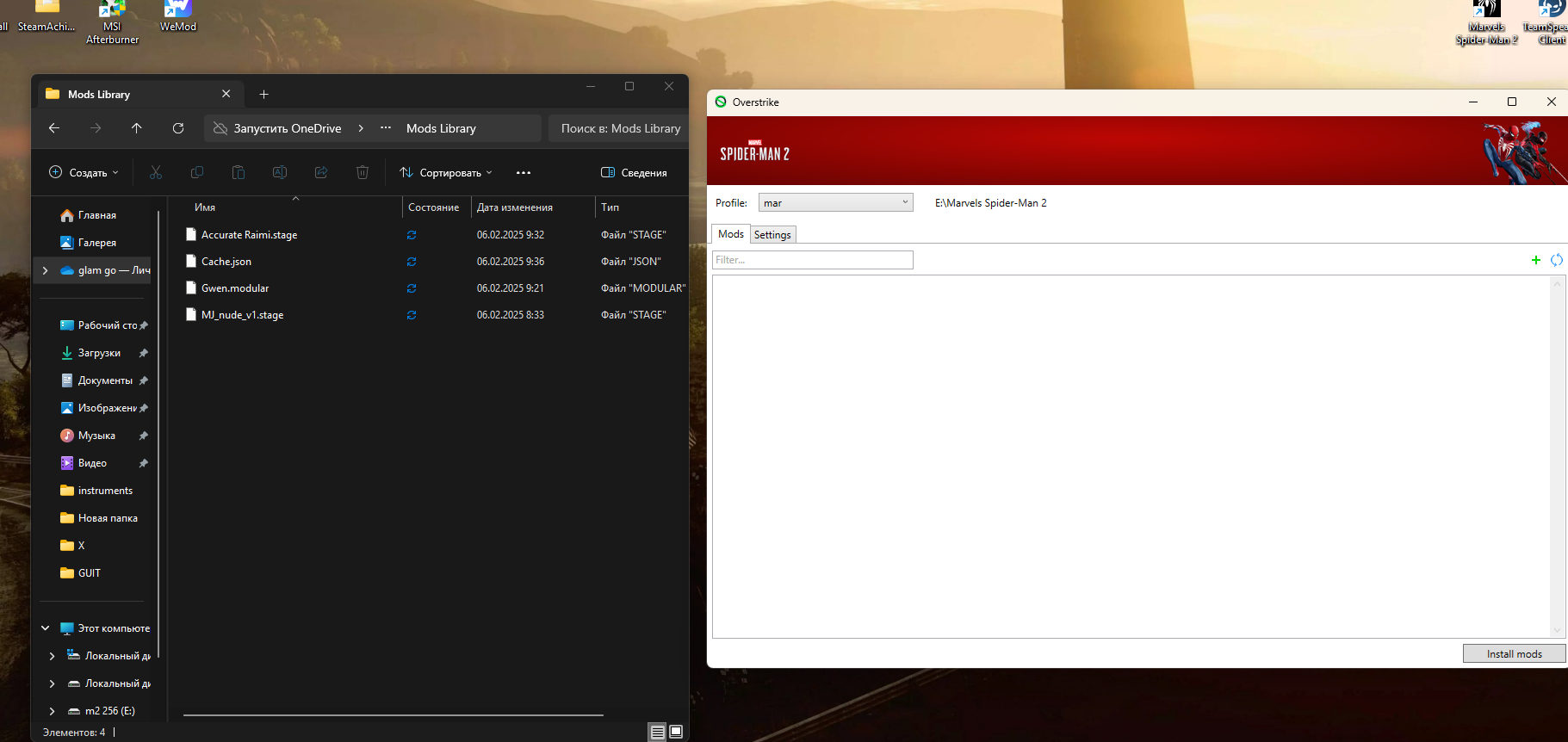Expand the Сортировать sort dropdown
Viewport: 1568px width, 742px height.
pyautogui.click(x=446, y=173)
